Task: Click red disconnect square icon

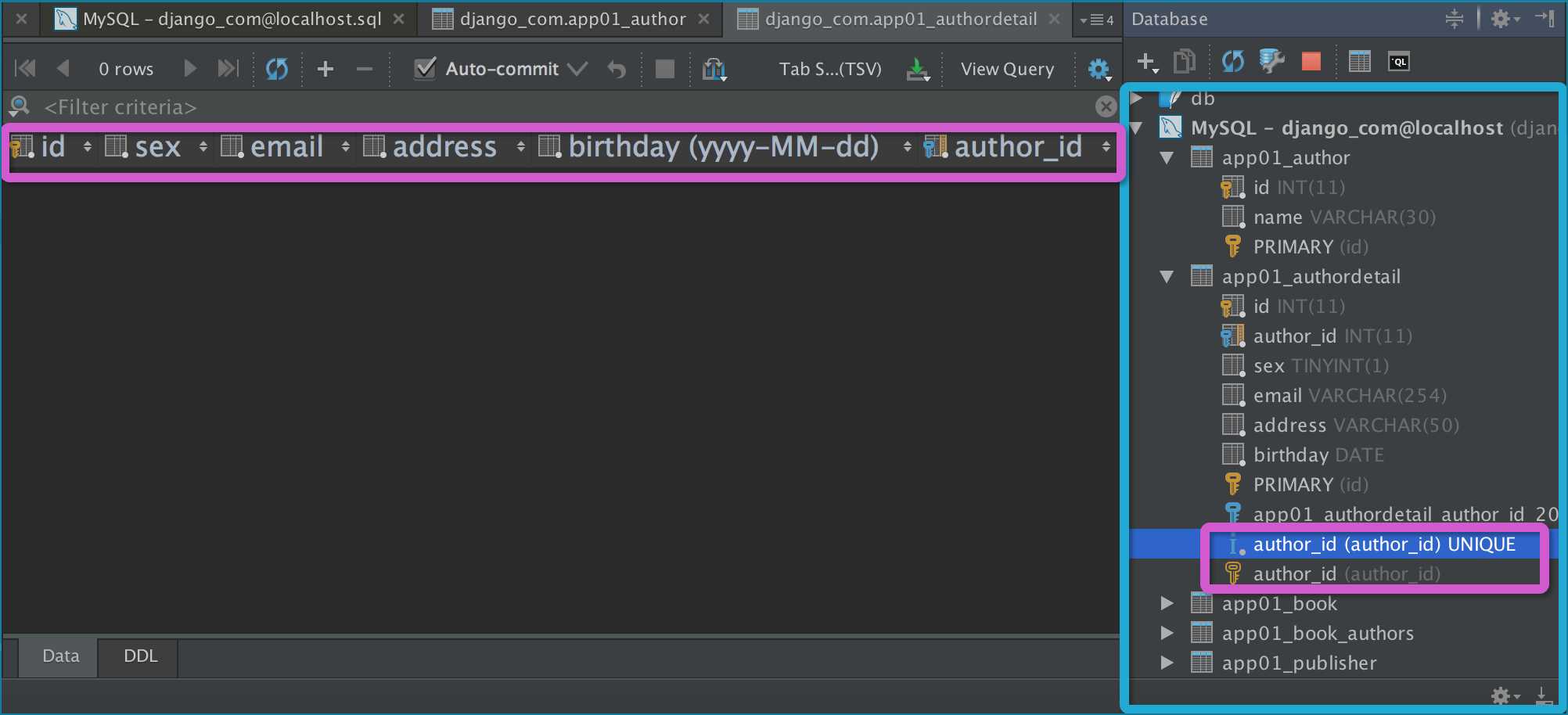Action: (x=1311, y=61)
